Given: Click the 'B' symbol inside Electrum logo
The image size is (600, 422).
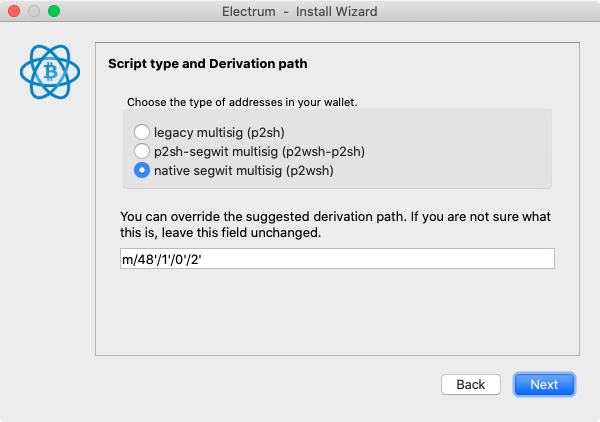Looking at the screenshot, I should tap(50, 72).
